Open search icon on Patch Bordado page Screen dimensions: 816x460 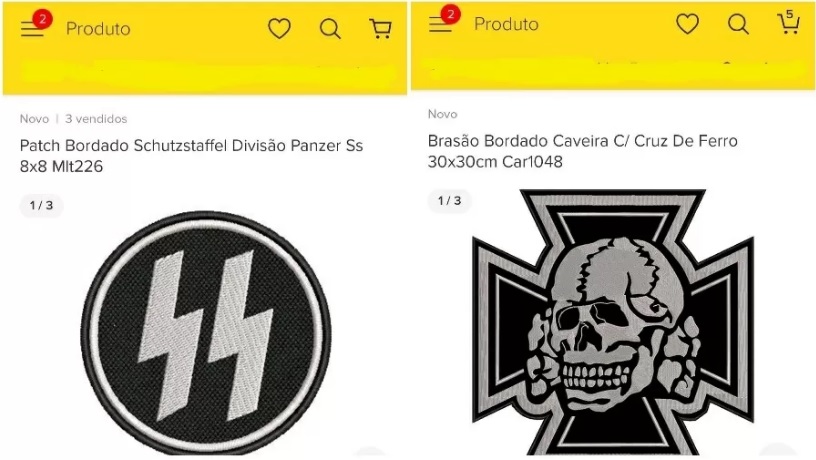point(330,29)
